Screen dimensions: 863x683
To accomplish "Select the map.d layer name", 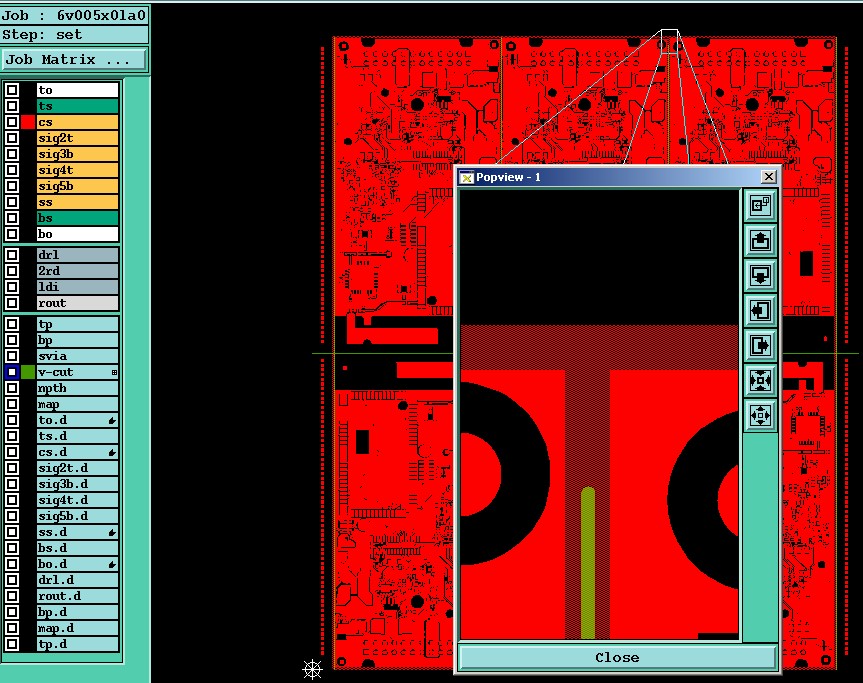I will (77, 628).
